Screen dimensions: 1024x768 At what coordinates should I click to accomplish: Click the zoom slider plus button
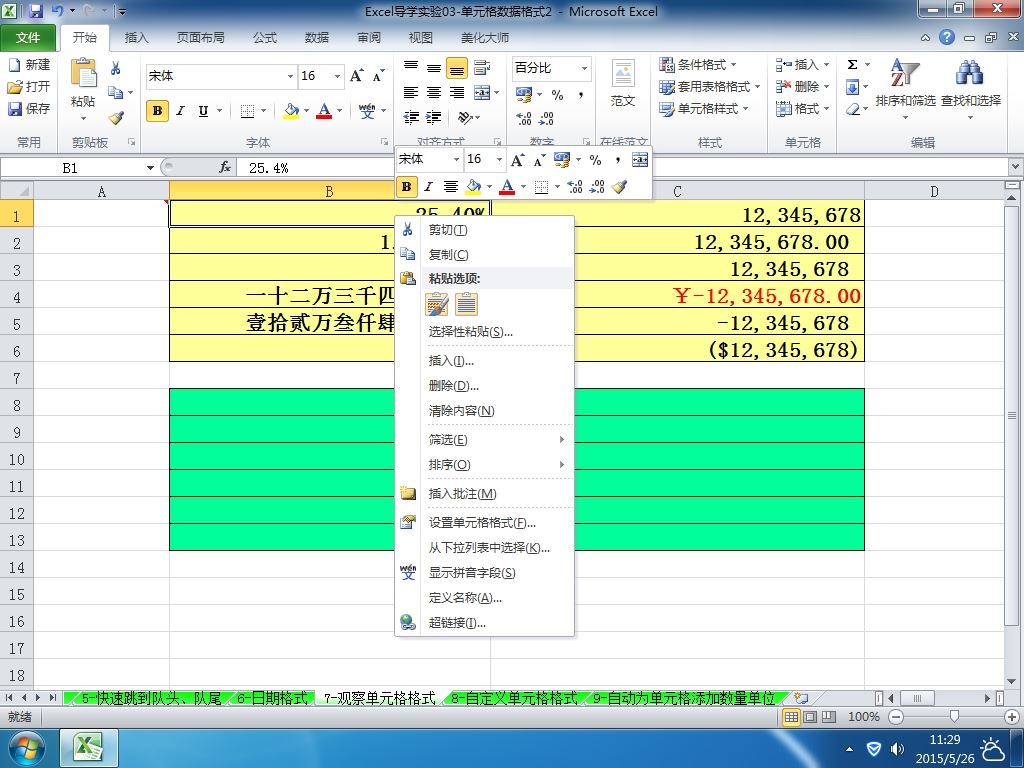[1012, 717]
